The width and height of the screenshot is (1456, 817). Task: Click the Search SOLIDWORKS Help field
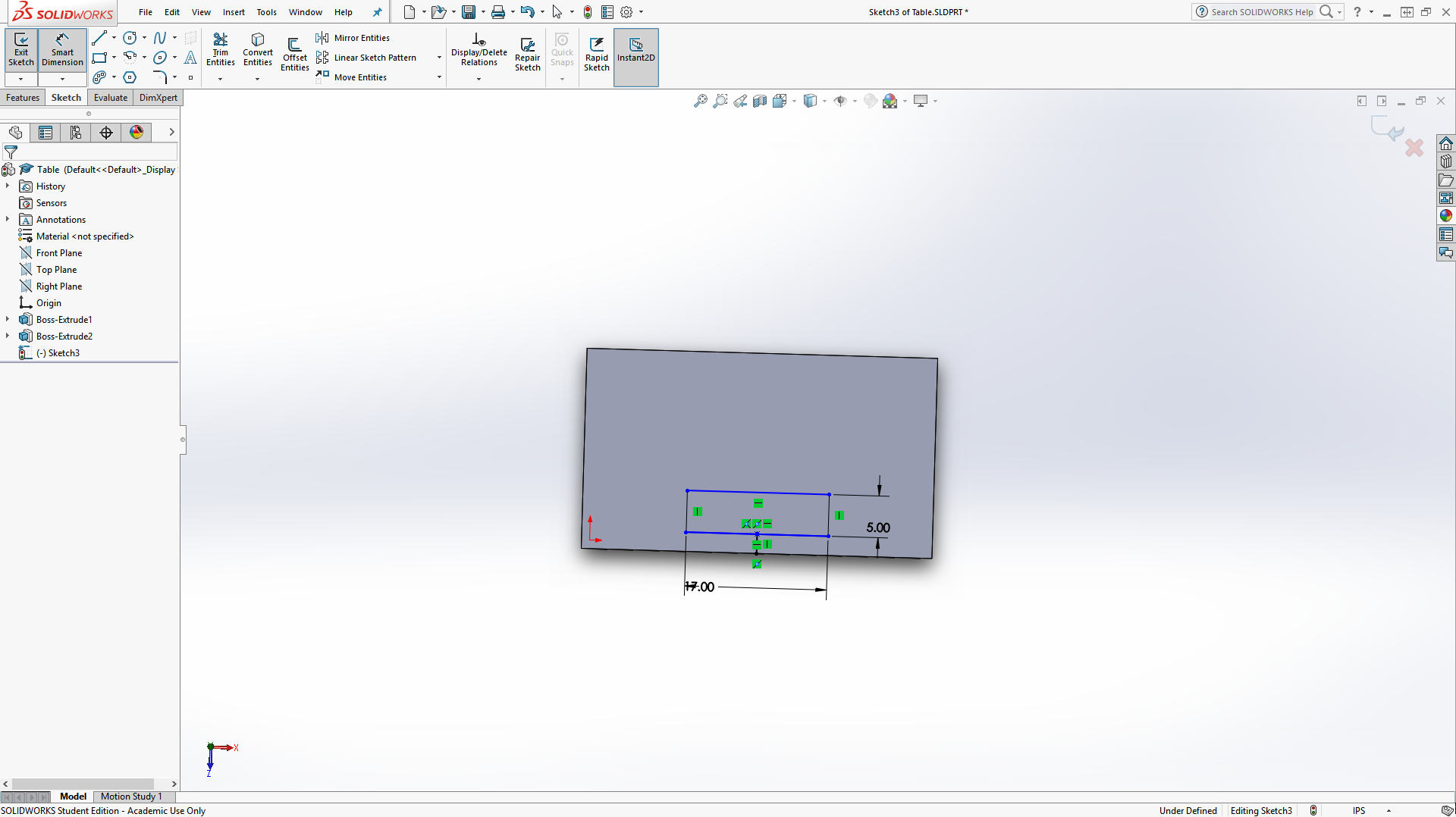coord(1261,12)
